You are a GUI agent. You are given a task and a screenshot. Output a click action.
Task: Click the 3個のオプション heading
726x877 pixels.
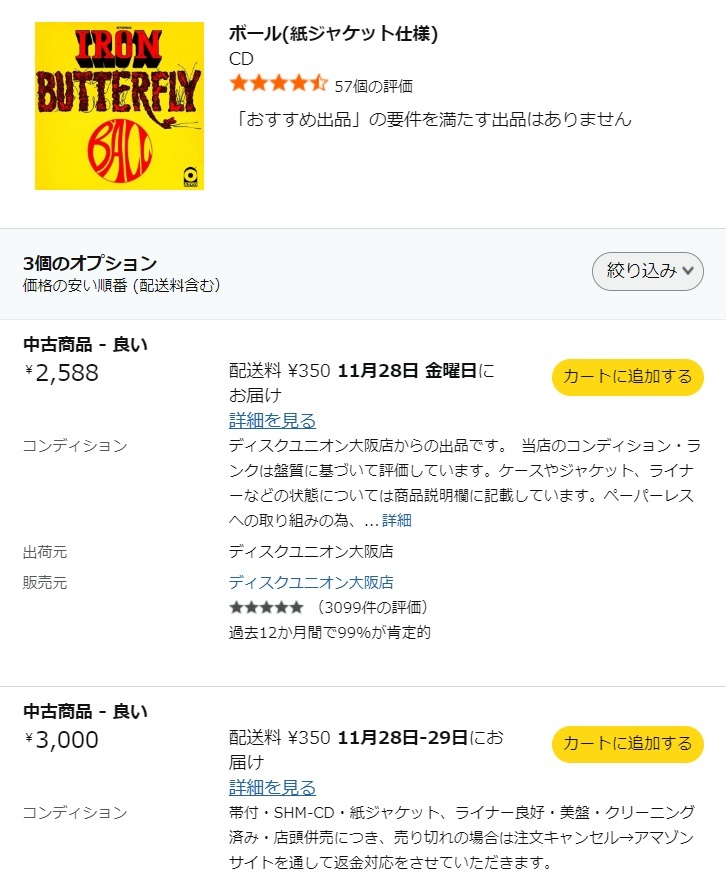tap(90, 263)
